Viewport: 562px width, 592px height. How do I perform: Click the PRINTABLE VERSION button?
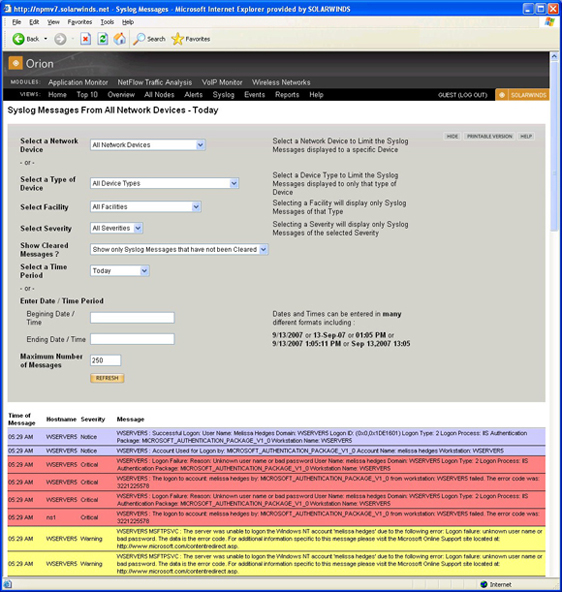click(490, 136)
